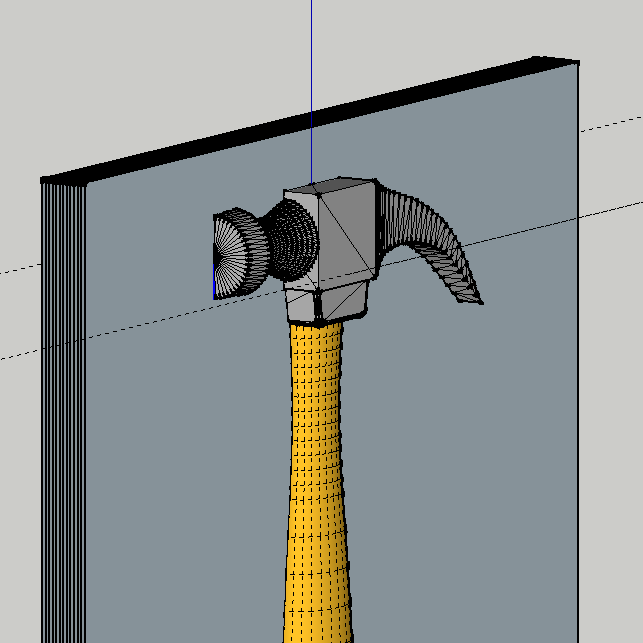643x643 pixels.
Task: Select the vertical axis line above the hammer
Action: (x=312, y=80)
